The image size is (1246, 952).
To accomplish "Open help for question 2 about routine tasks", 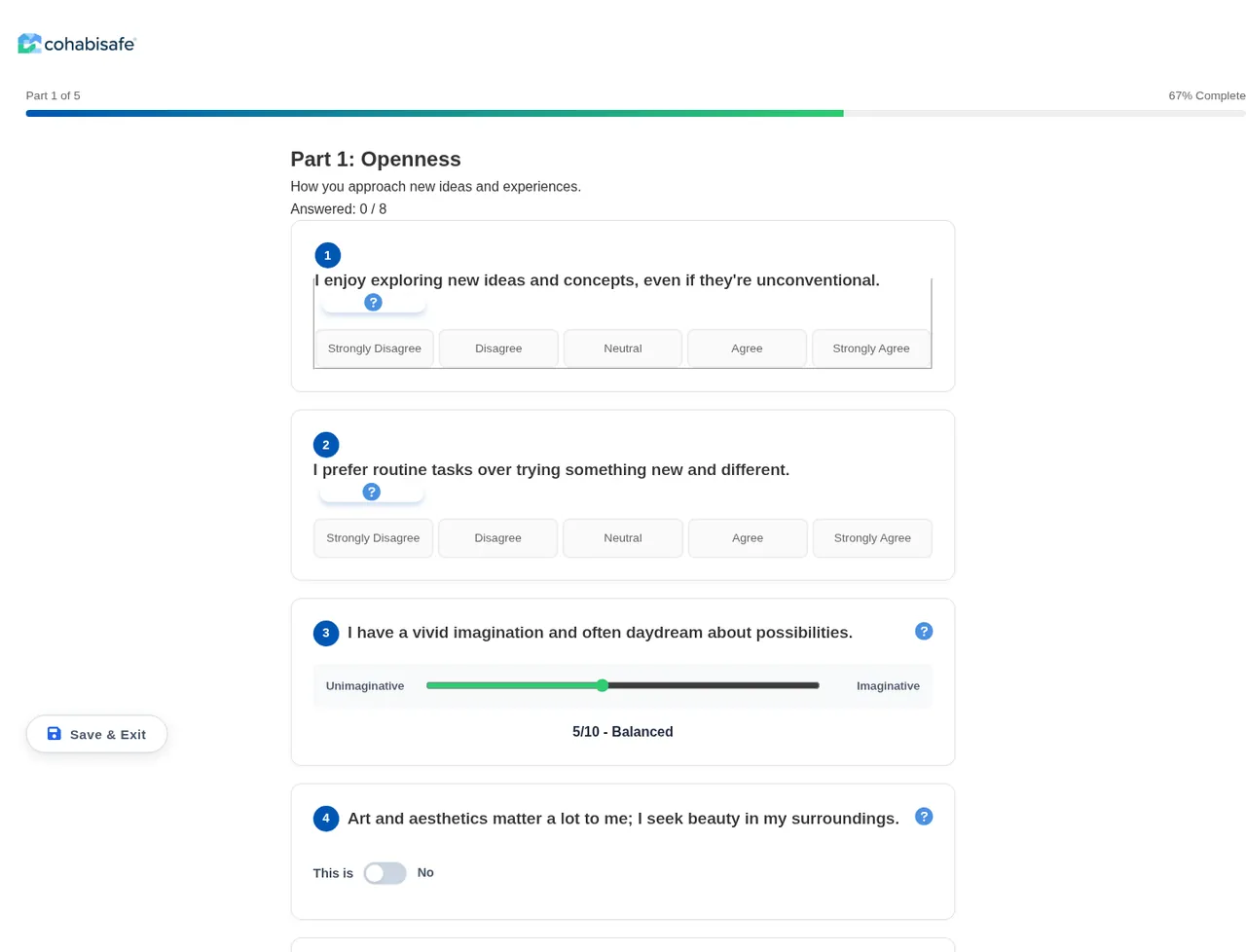I will pyautogui.click(x=371, y=492).
